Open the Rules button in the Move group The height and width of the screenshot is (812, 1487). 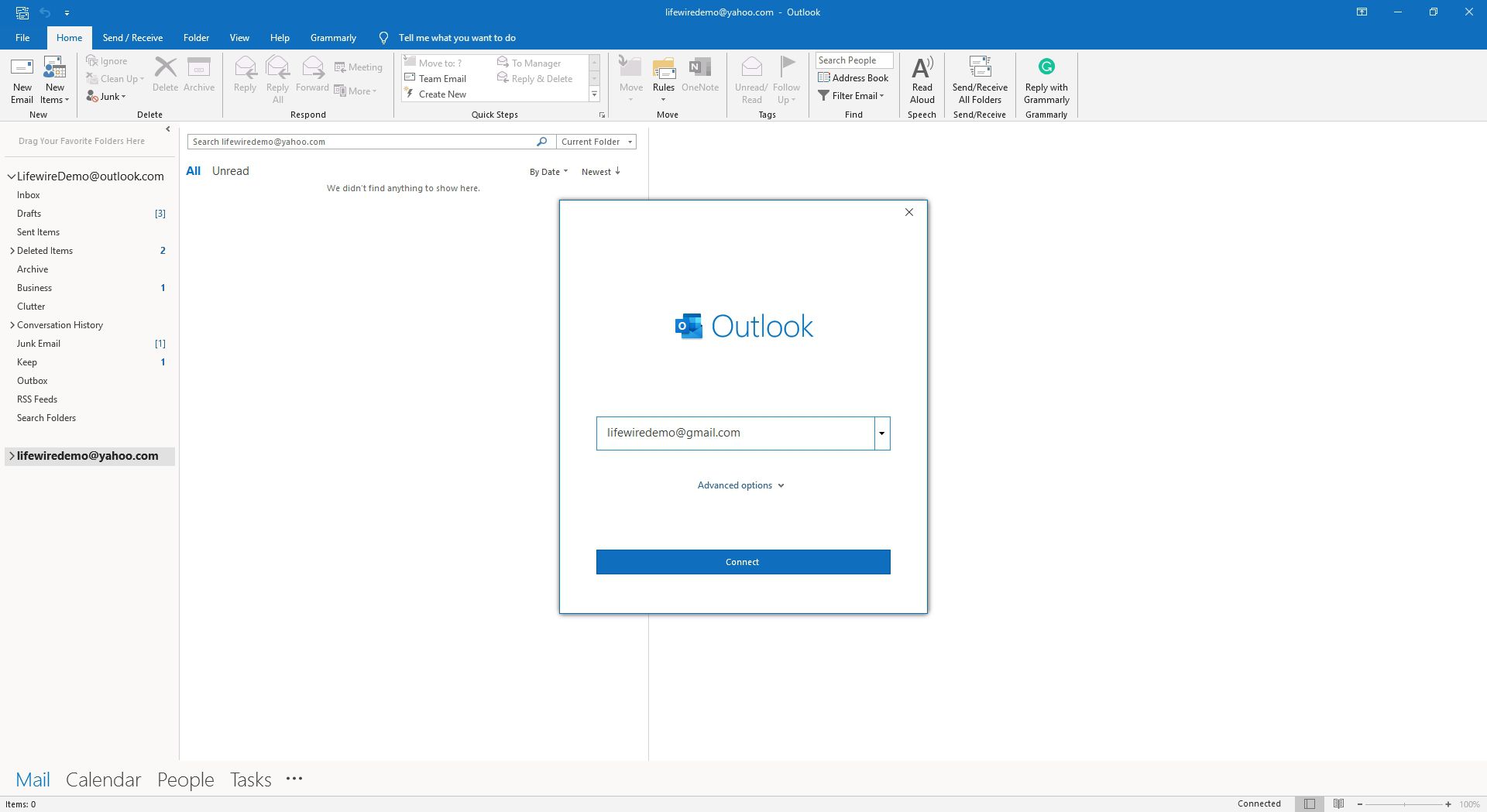(x=664, y=81)
